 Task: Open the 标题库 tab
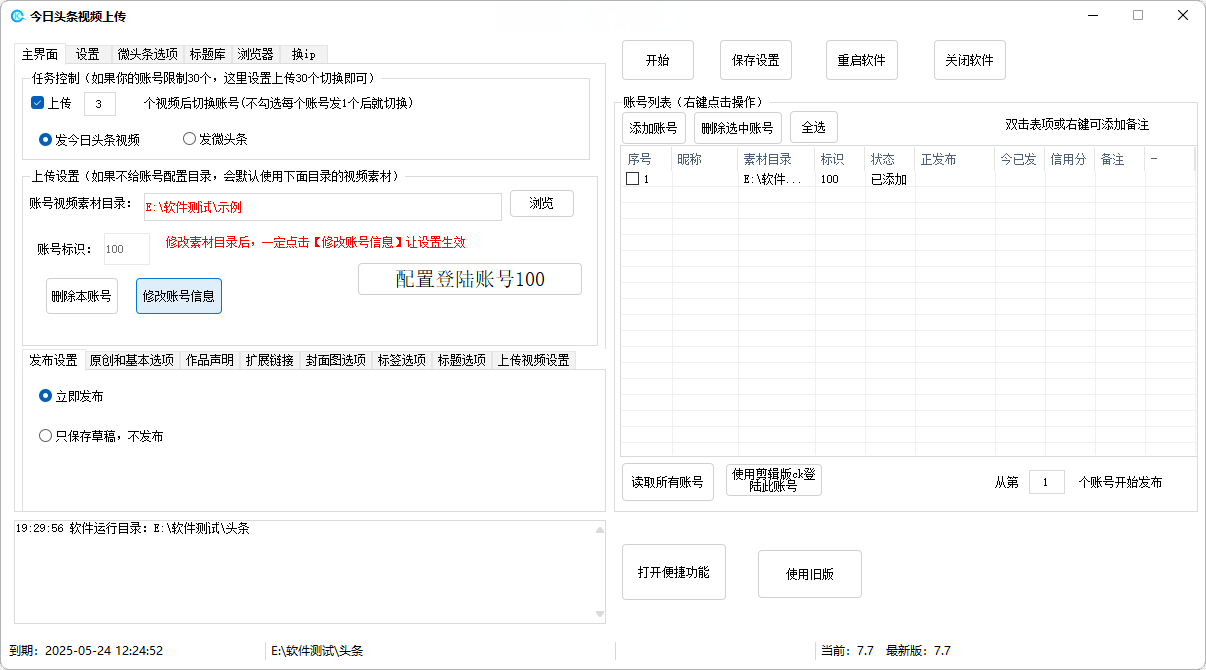click(x=208, y=54)
